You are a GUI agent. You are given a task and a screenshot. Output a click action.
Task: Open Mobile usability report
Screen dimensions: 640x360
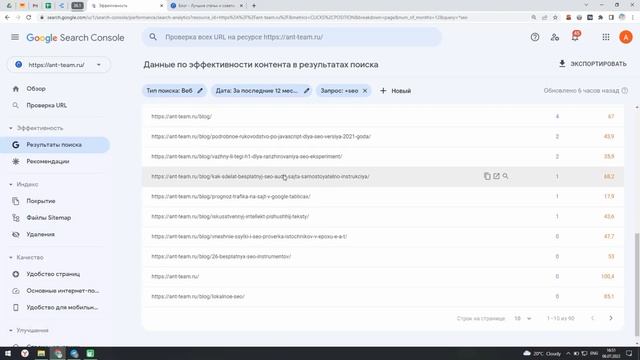(x=62, y=308)
